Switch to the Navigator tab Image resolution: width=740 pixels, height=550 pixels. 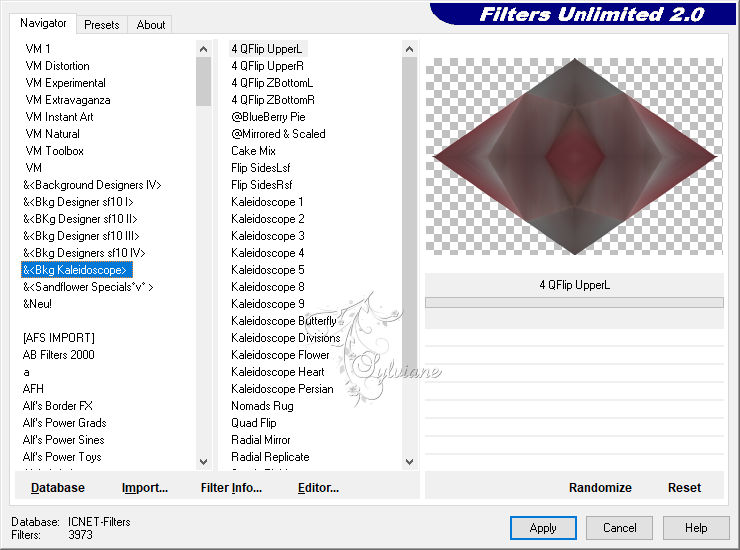coord(43,23)
